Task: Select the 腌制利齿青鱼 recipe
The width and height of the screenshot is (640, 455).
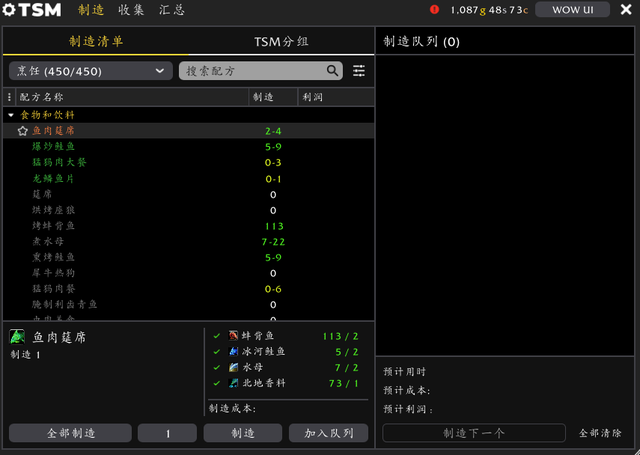Action: pyautogui.click(x=189, y=304)
